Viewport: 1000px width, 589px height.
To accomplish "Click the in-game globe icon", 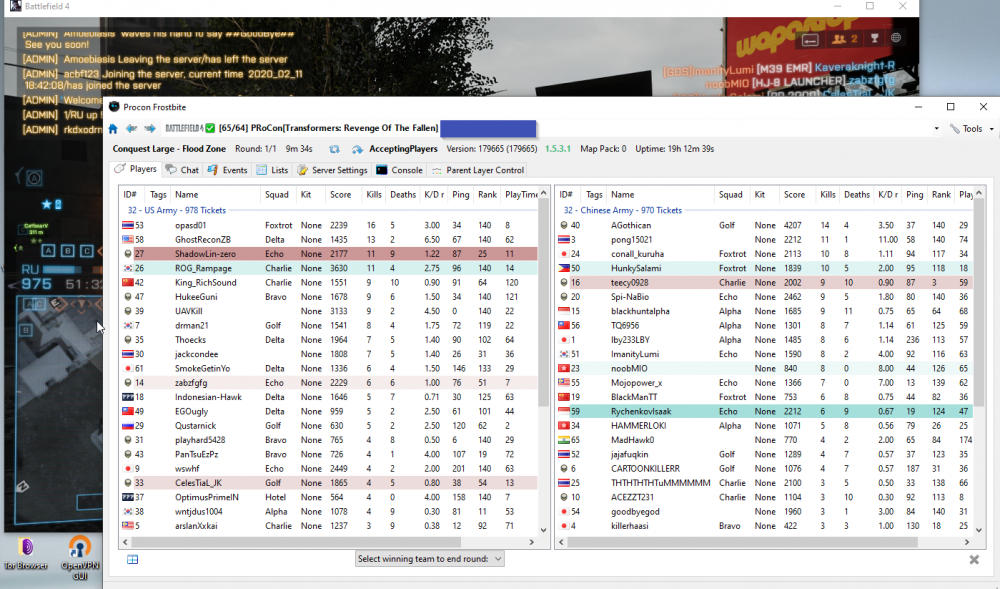I will pos(896,38).
